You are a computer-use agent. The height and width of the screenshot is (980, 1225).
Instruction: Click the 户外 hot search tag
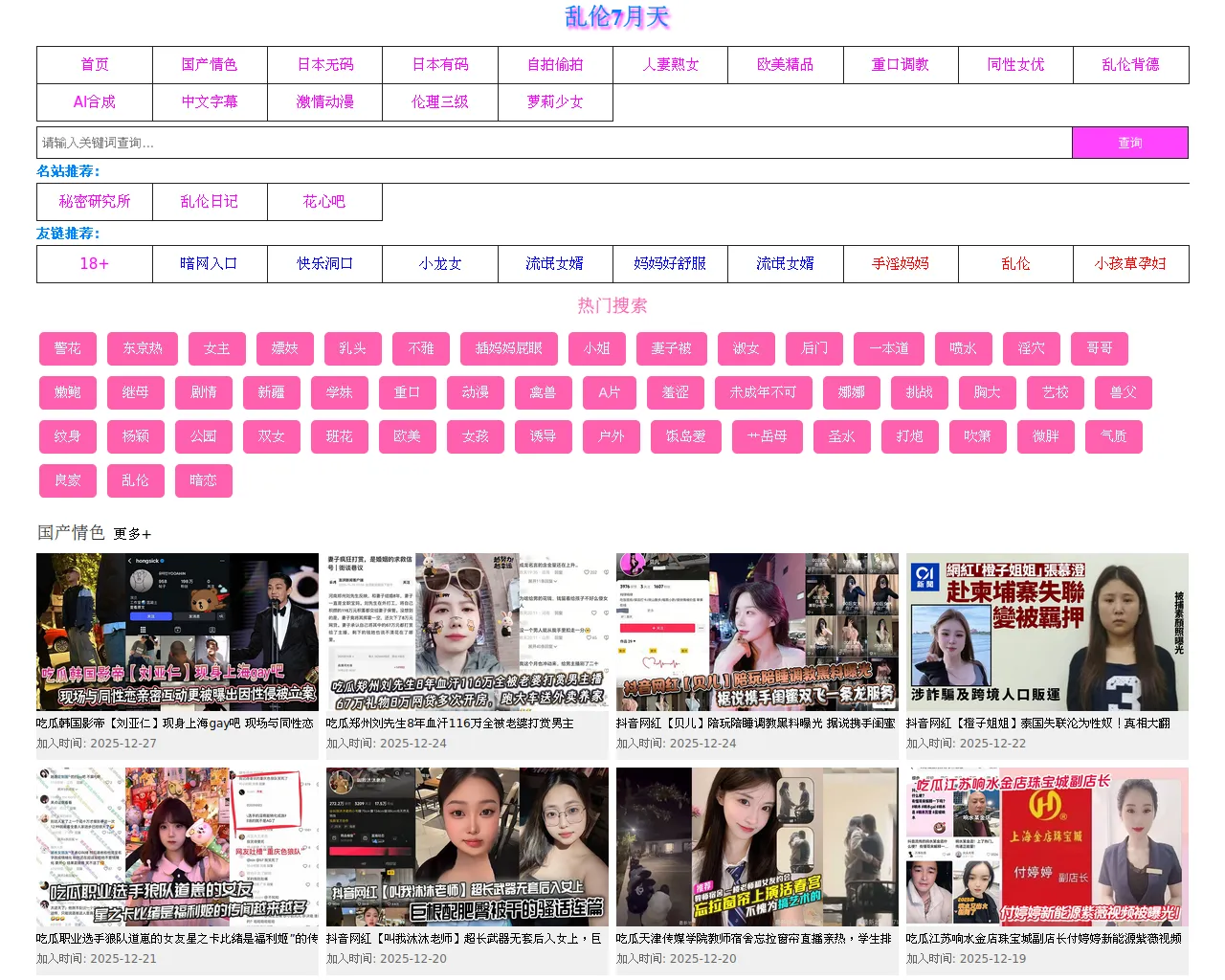coord(612,436)
